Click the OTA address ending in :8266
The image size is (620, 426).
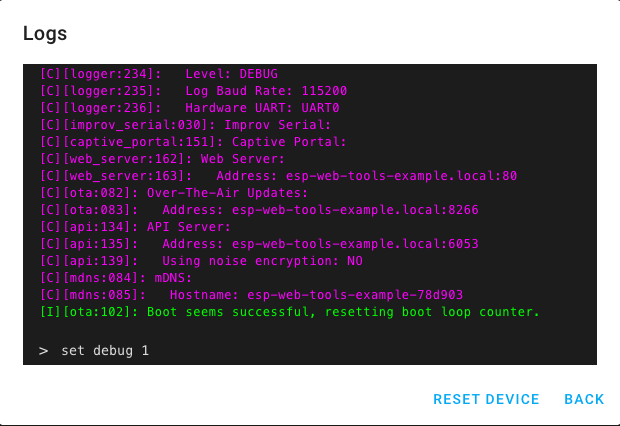coord(320,210)
